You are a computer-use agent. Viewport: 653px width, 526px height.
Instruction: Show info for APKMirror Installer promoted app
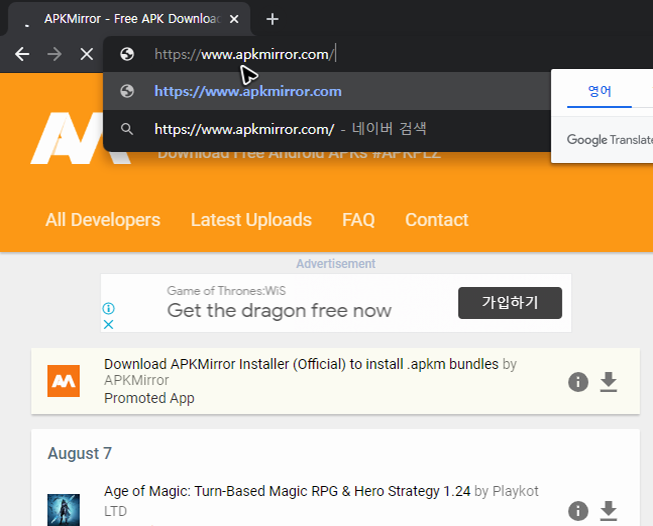click(x=578, y=382)
